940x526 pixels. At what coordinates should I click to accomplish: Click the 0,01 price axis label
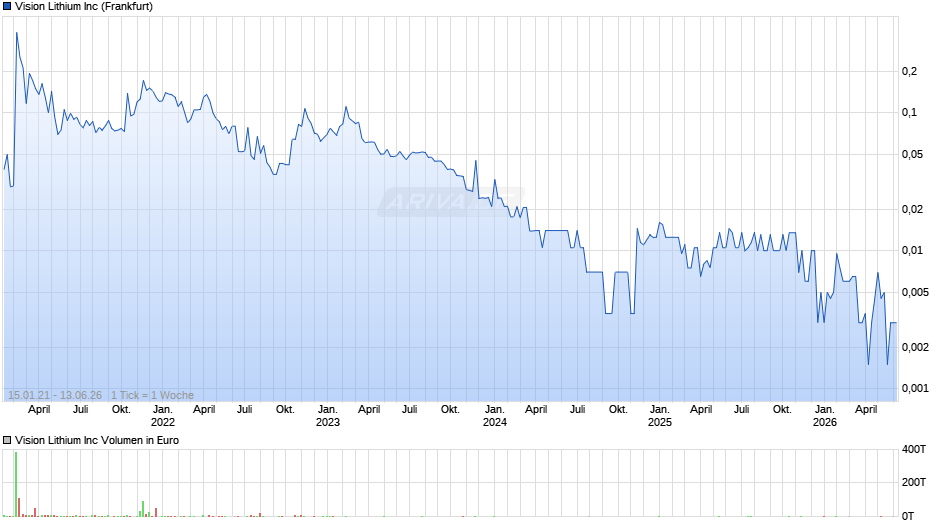coord(912,250)
